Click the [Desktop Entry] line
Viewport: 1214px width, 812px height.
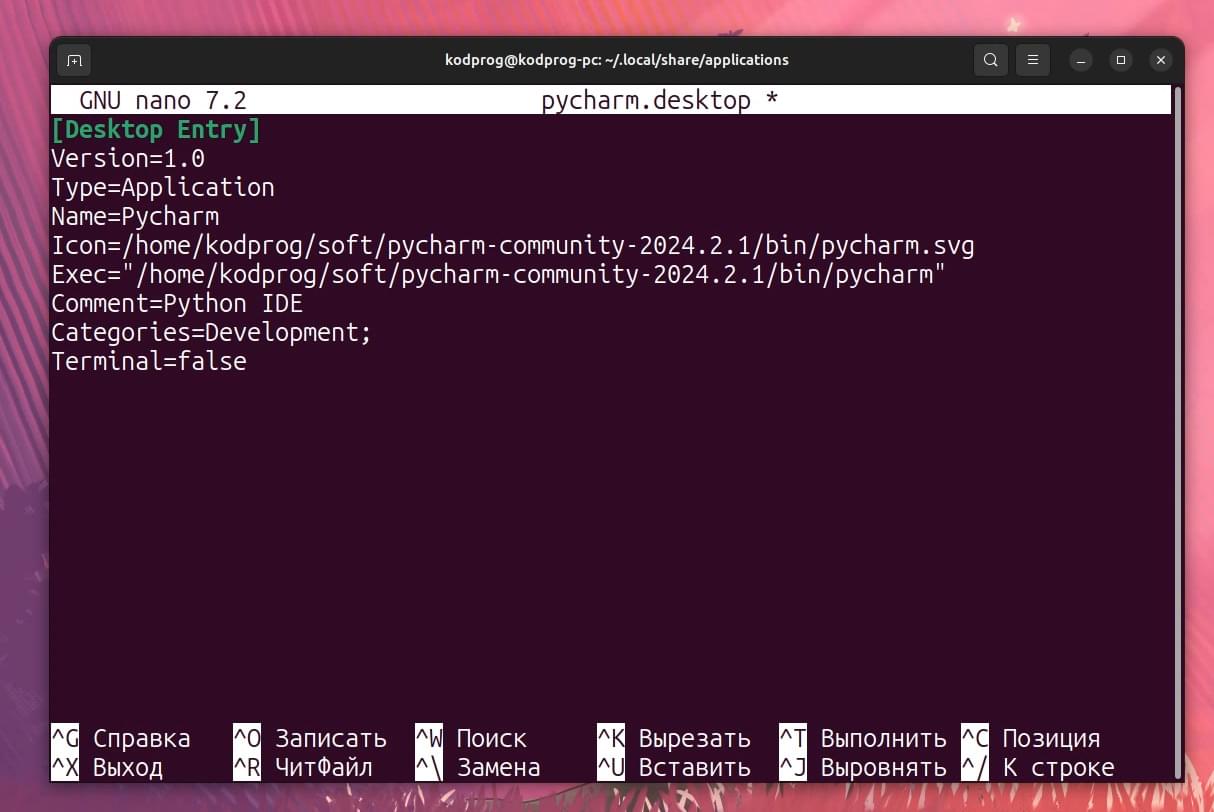click(156, 130)
